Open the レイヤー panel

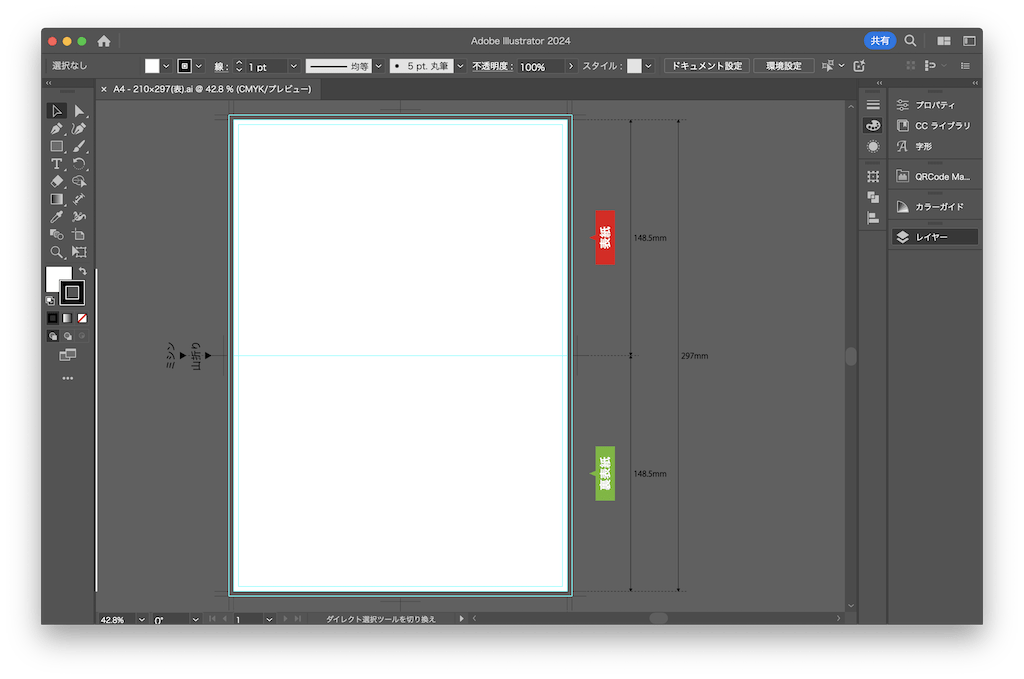tap(934, 237)
